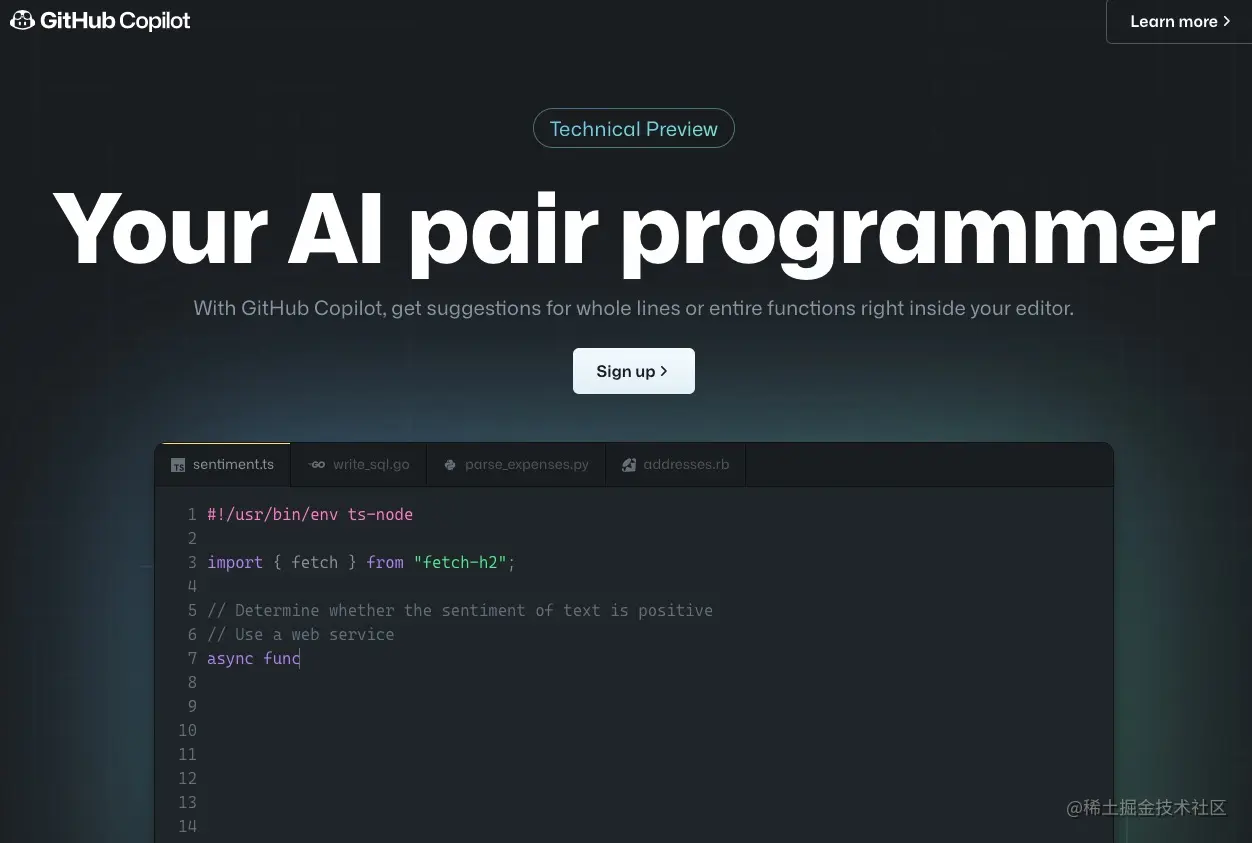Click the "// Determine whether the sentiment" comment line
The height and width of the screenshot is (843, 1252).
(460, 610)
